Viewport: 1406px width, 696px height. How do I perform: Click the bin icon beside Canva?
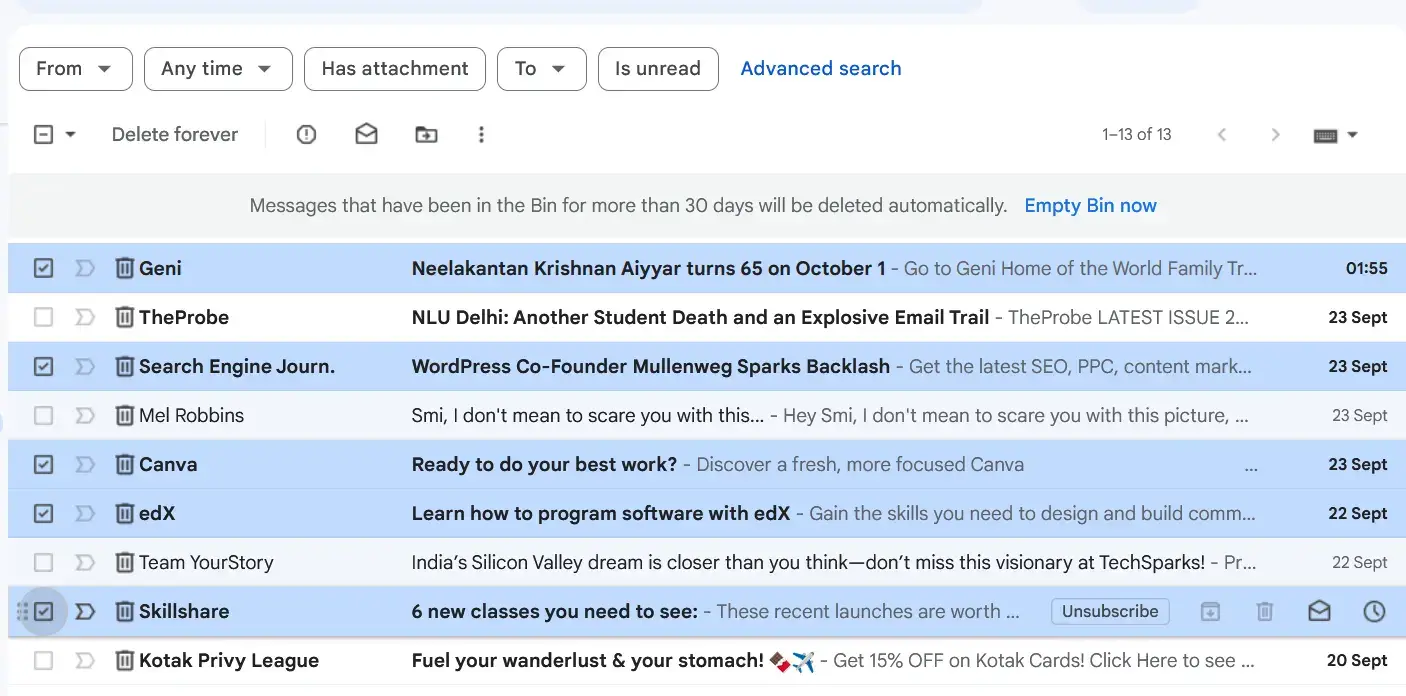(x=124, y=464)
